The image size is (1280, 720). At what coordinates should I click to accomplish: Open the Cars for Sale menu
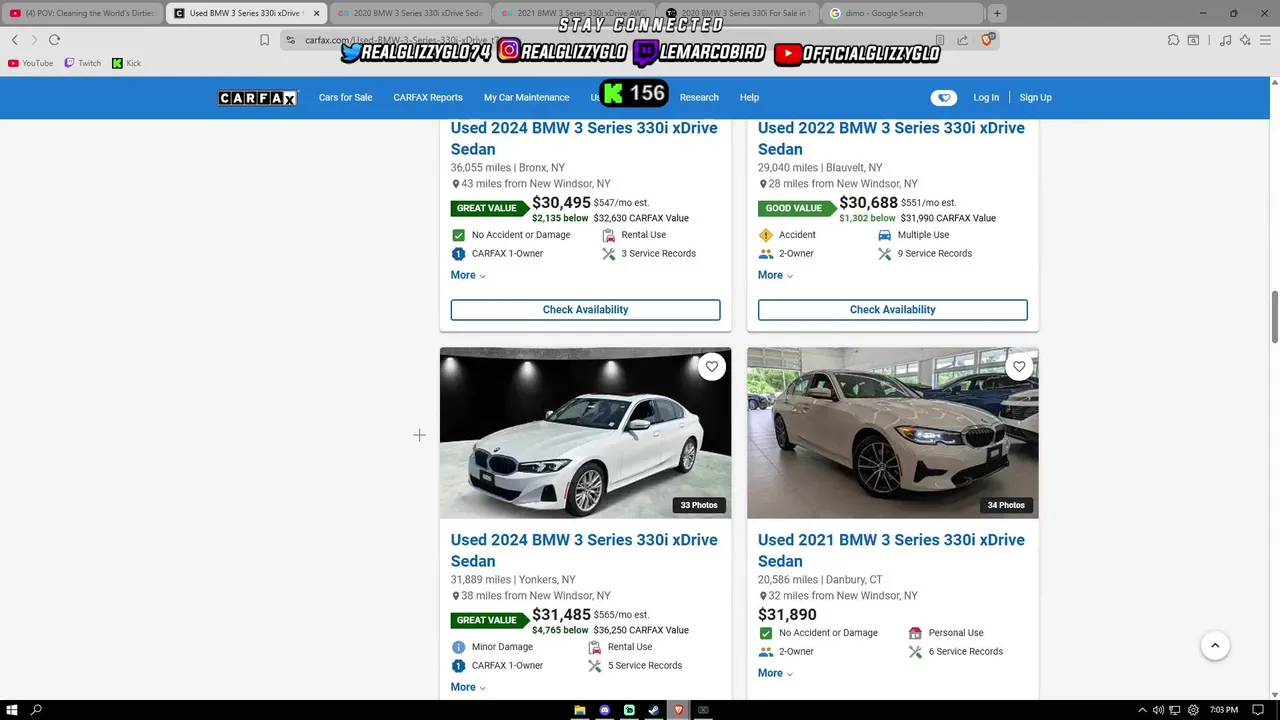pyautogui.click(x=345, y=98)
